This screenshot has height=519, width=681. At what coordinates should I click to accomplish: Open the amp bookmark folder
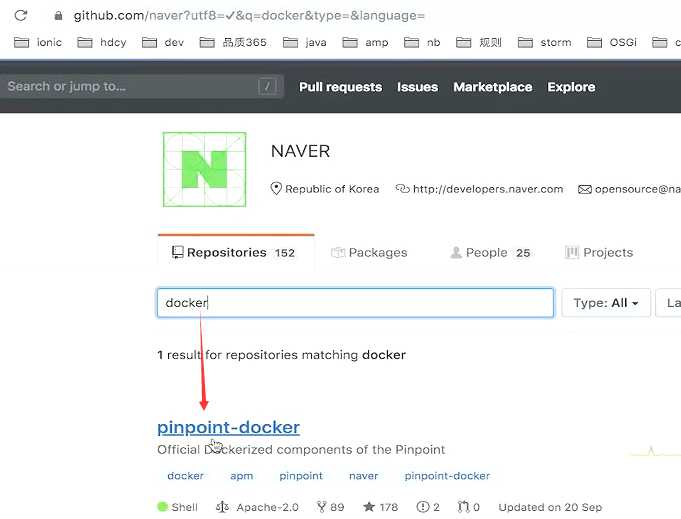click(365, 42)
